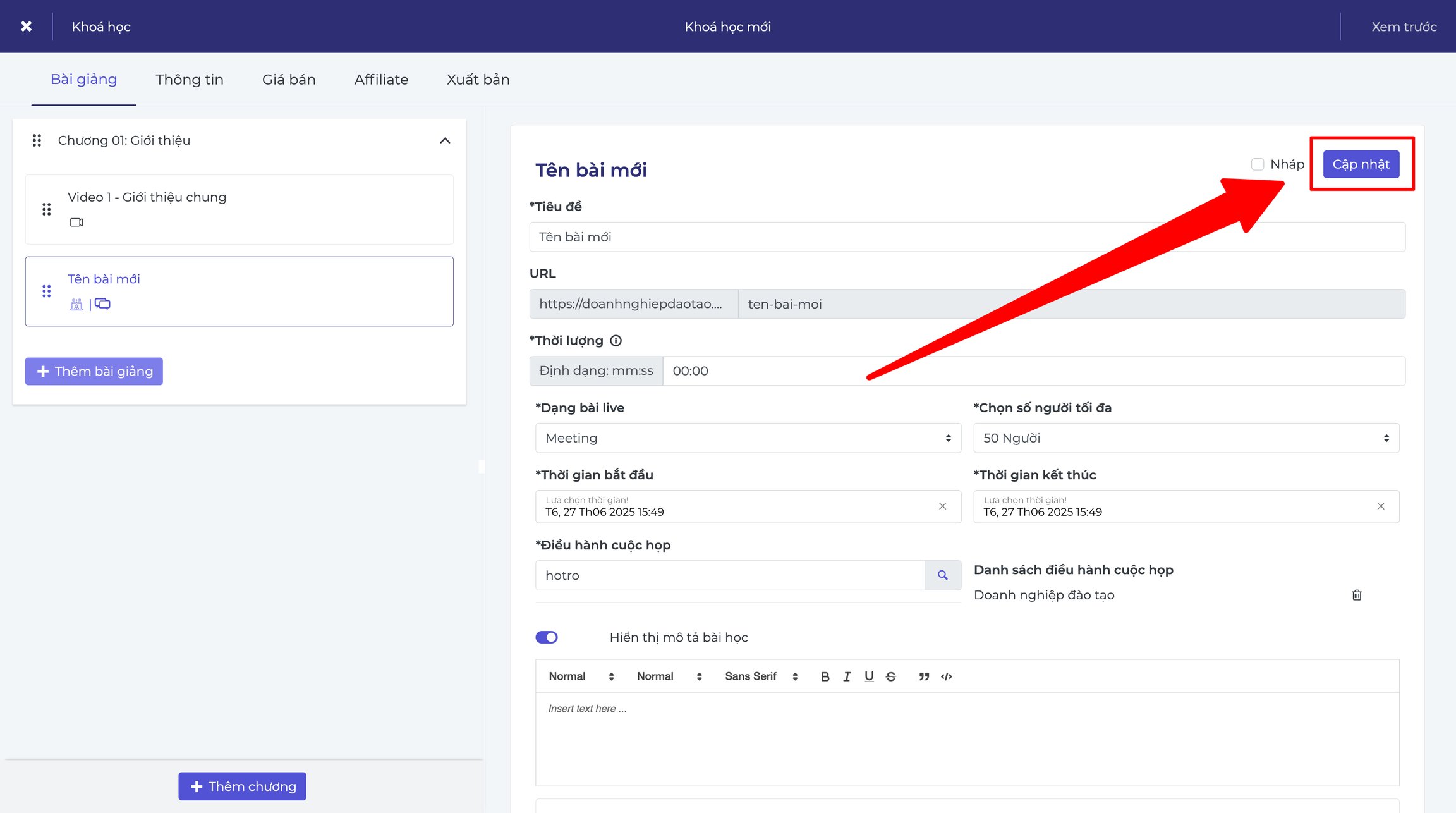The width and height of the screenshot is (1456, 813).
Task: Apply italic formatting in editor toolbar
Action: click(847, 676)
